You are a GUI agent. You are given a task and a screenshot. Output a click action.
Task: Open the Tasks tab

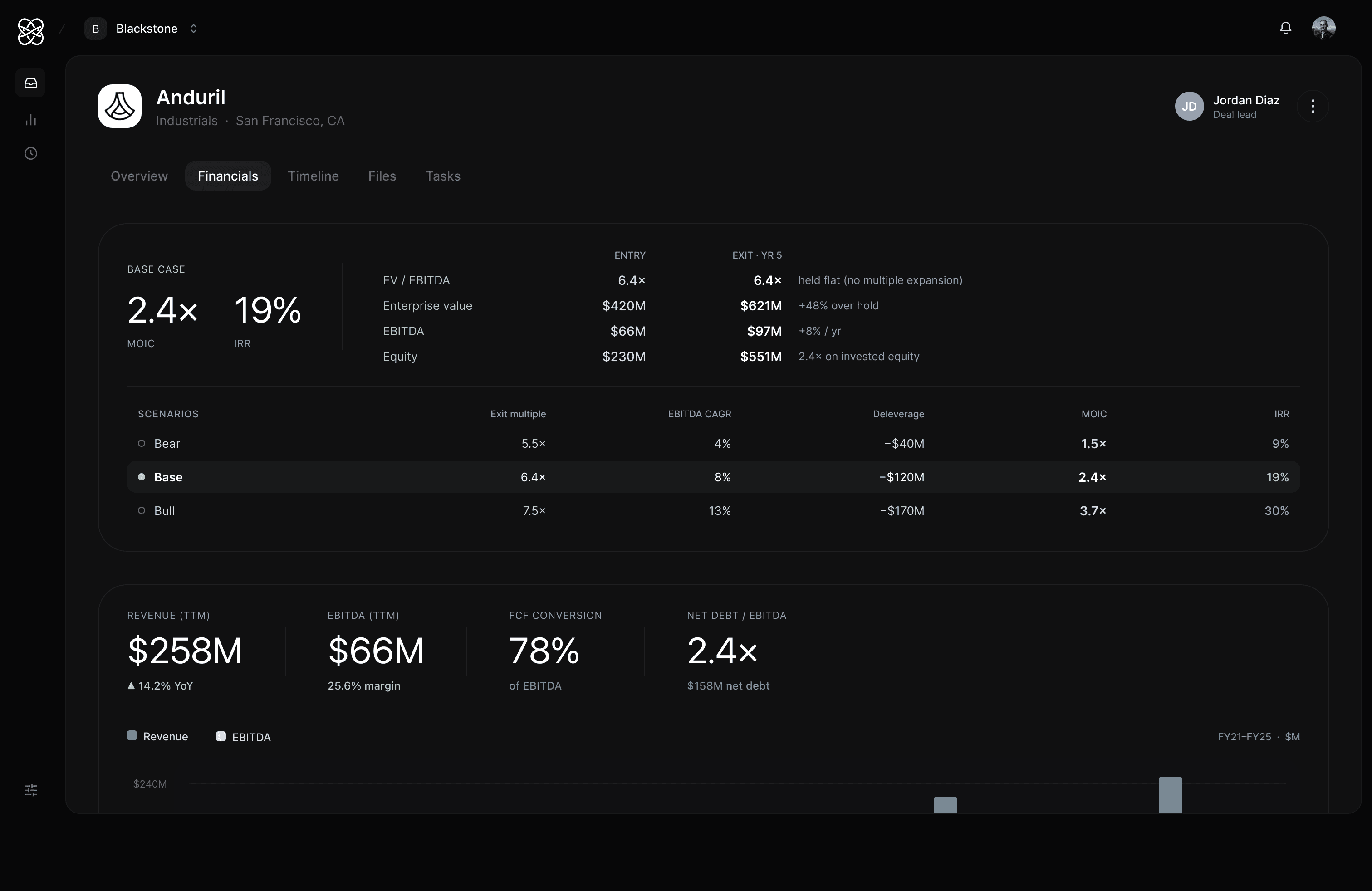tap(443, 176)
